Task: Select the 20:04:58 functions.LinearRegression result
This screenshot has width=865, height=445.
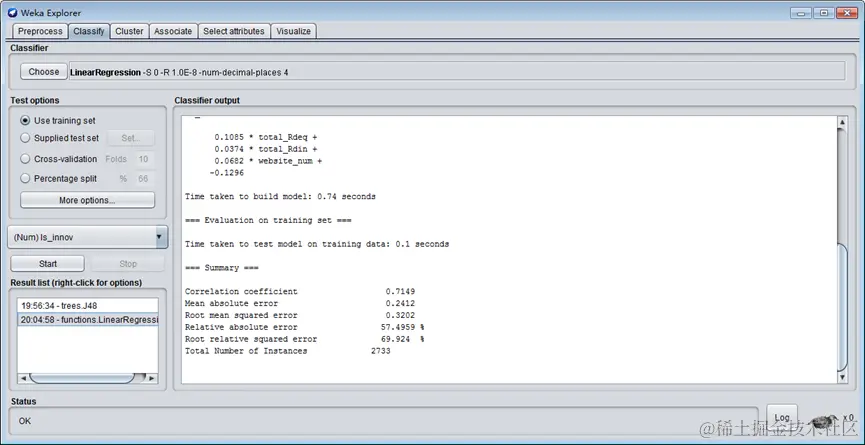Action: click(88, 319)
